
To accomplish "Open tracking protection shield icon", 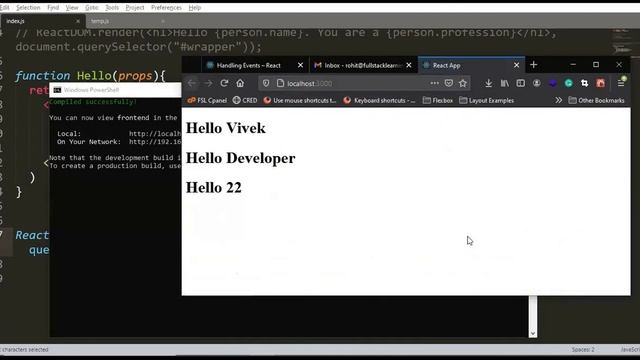I will click(266, 83).
